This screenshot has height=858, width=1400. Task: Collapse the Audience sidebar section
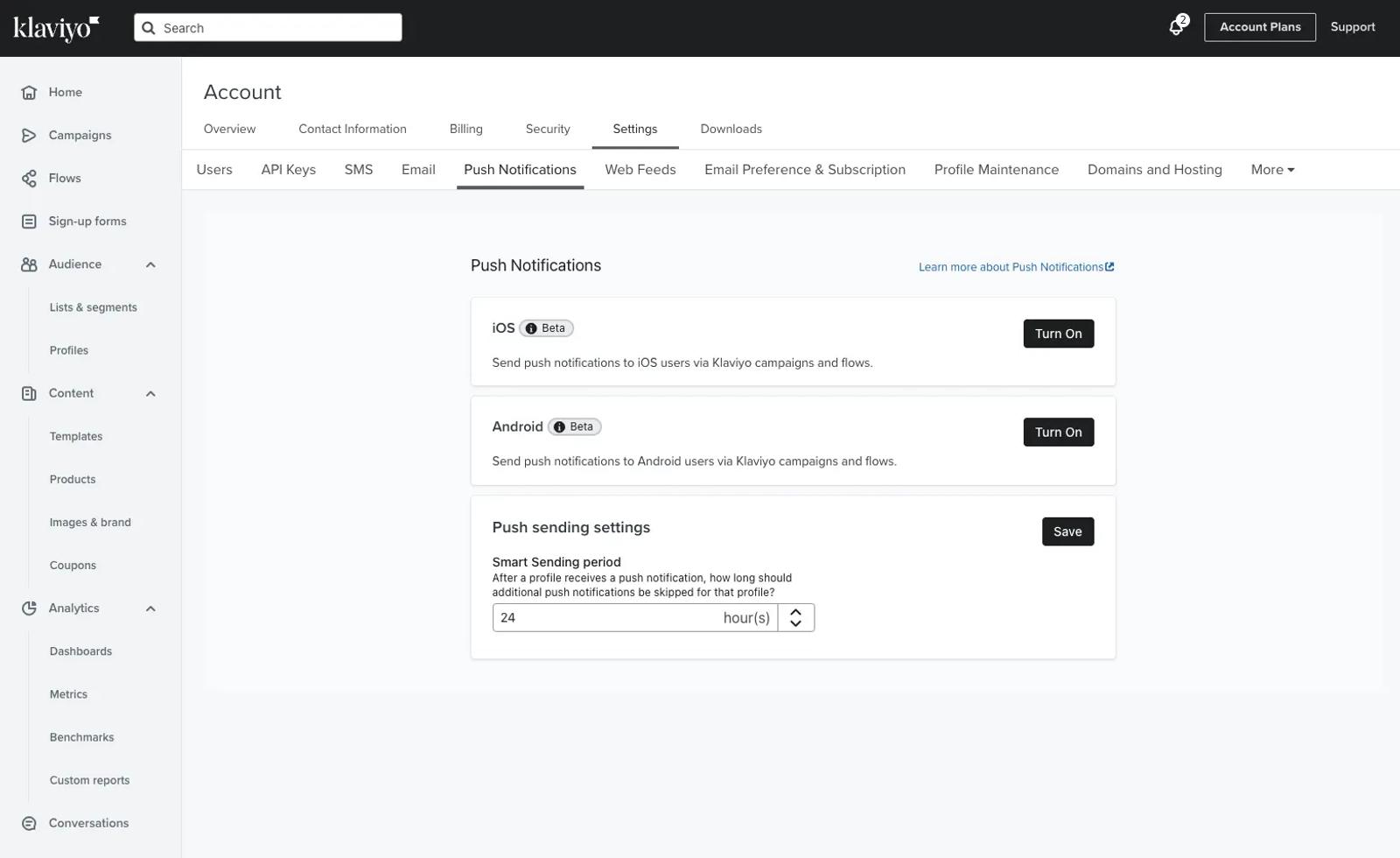[150, 264]
